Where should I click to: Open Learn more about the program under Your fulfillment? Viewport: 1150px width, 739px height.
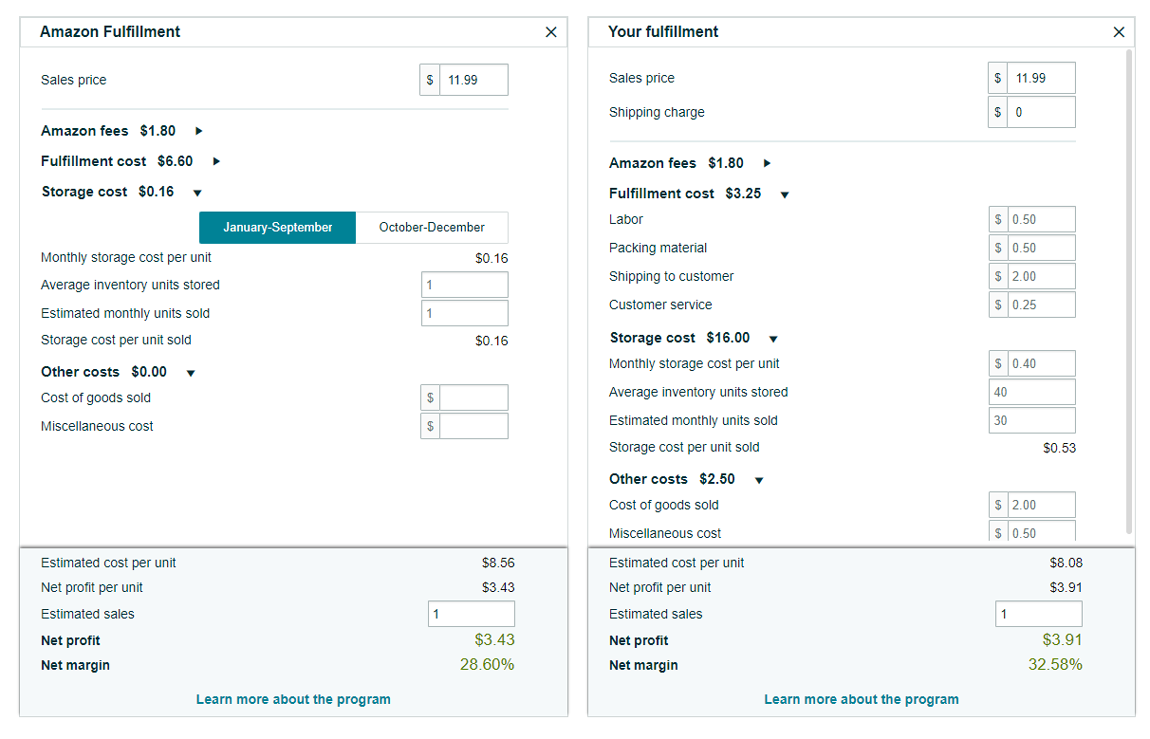861,699
